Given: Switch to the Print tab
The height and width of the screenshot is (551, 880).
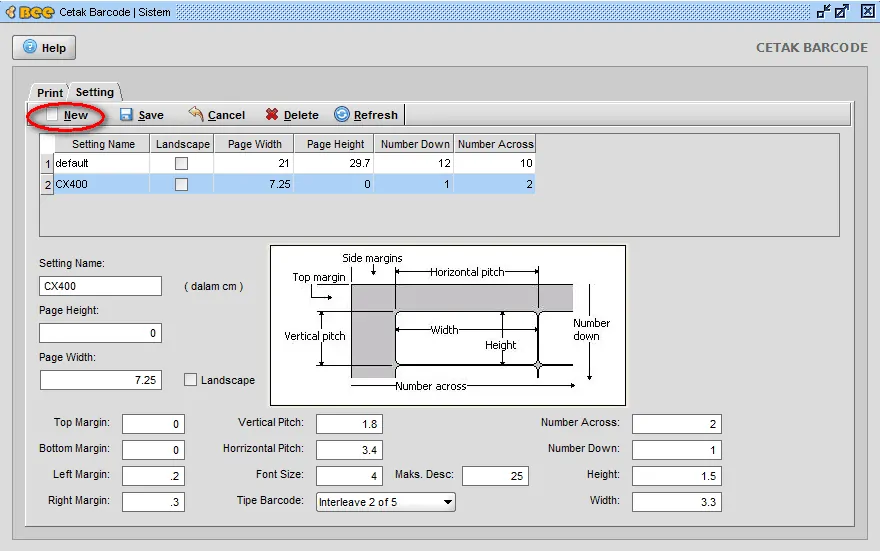Looking at the screenshot, I should tap(50, 93).
